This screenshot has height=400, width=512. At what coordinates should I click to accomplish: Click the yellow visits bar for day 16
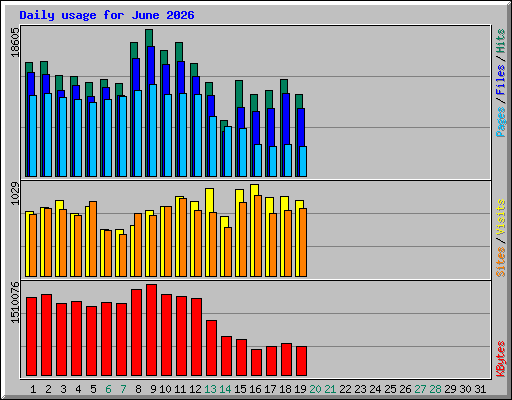pyautogui.click(x=254, y=190)
